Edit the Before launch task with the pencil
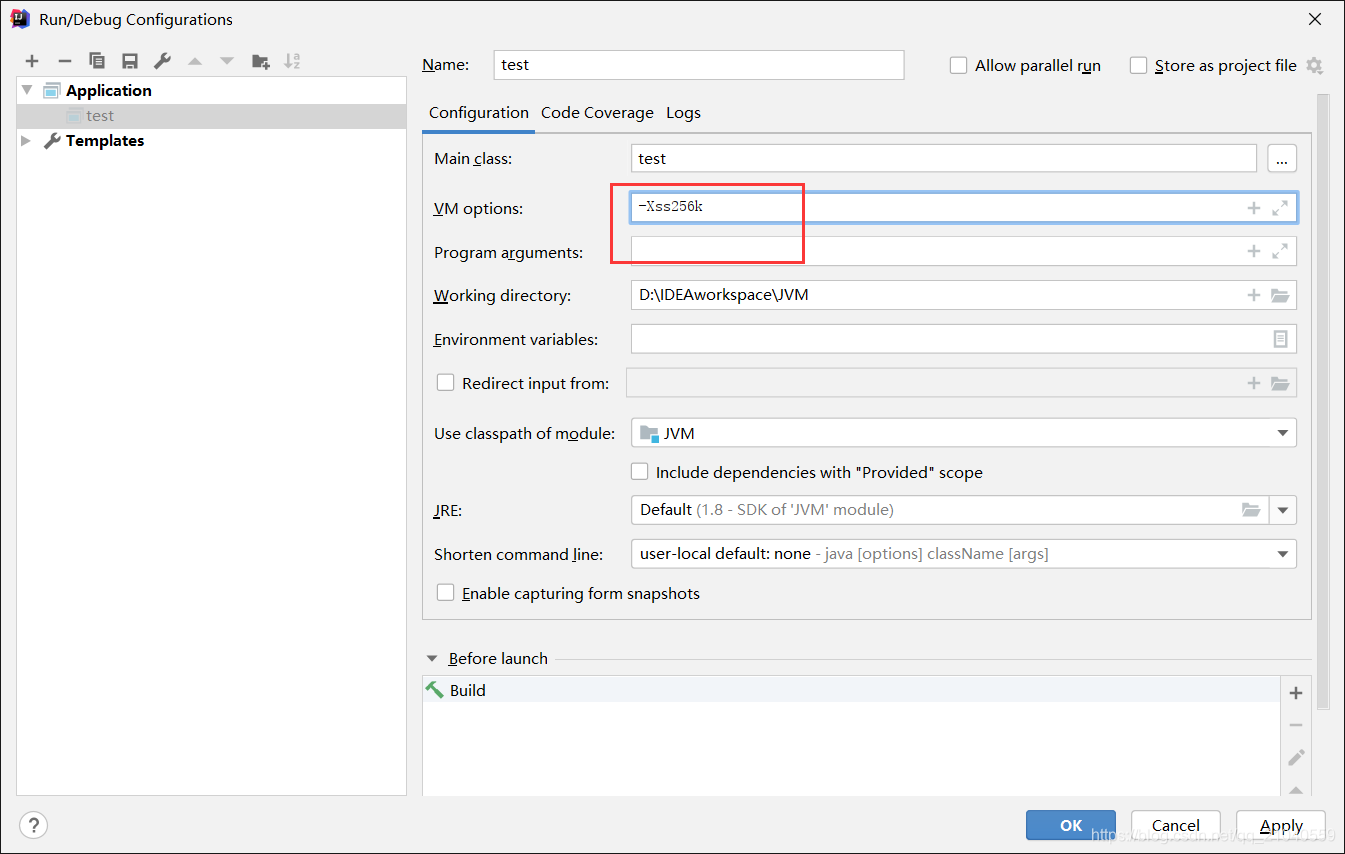 1296,757
